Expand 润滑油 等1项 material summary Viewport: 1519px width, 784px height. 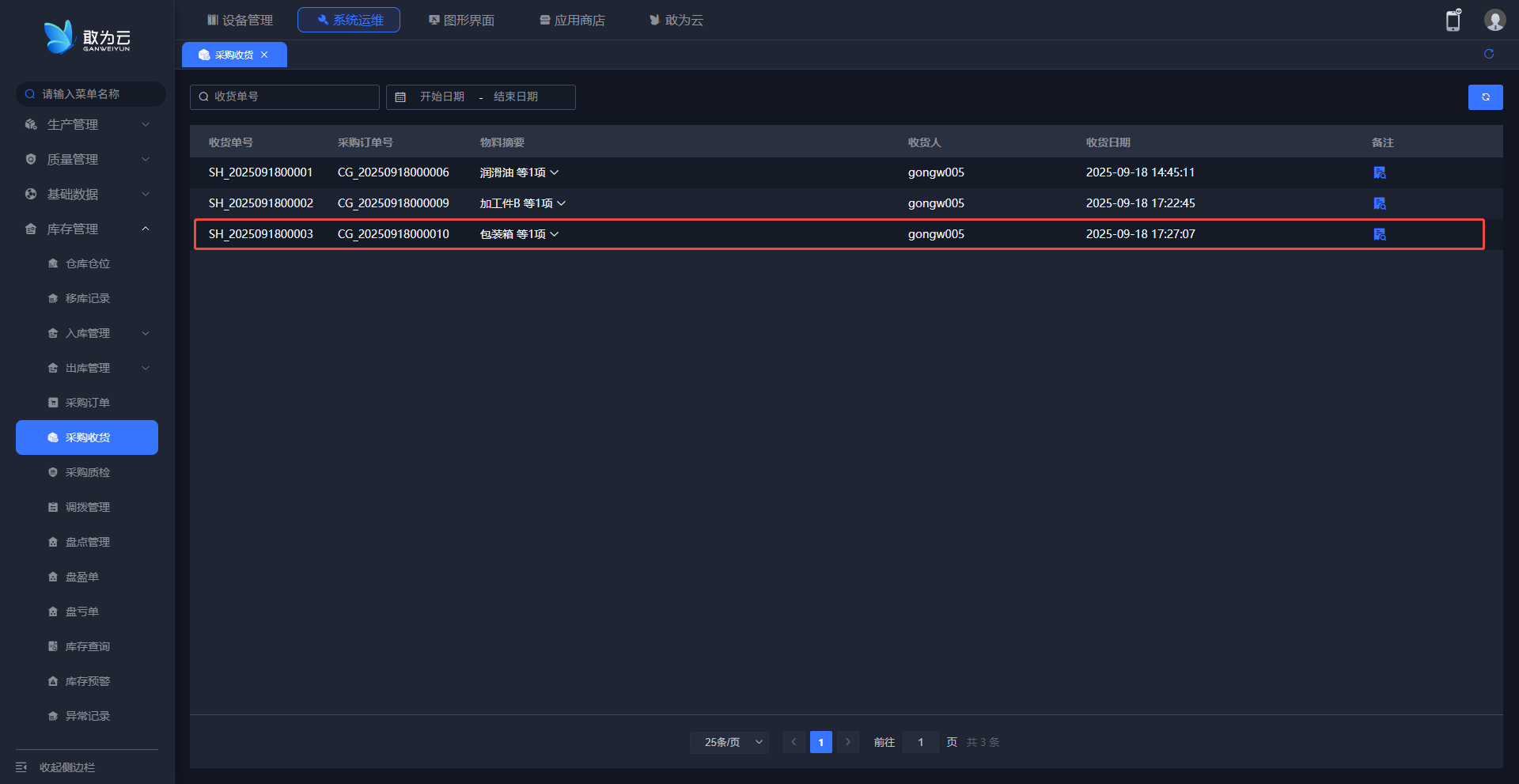click(519, 172)
